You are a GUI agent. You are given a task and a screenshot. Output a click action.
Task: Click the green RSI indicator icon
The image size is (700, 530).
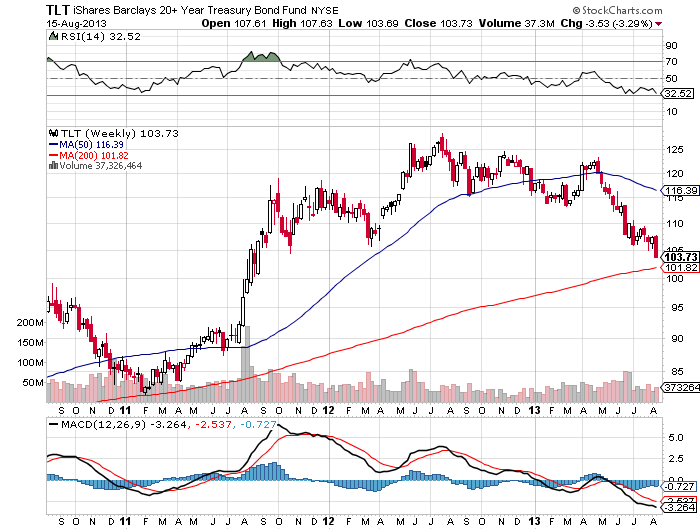click(53, 36)
